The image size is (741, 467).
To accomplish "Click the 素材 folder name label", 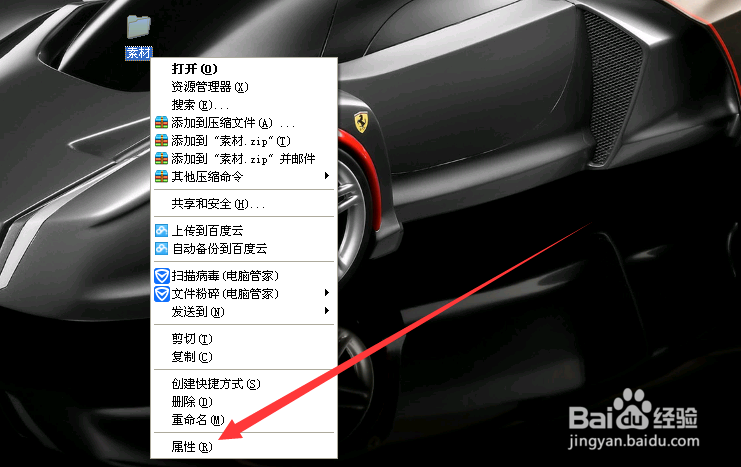I will click(x=138, y=52).
